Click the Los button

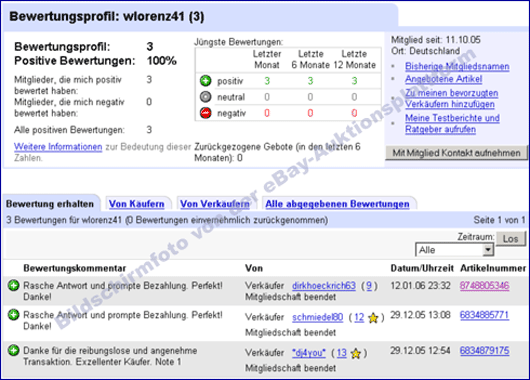point(510,239)
